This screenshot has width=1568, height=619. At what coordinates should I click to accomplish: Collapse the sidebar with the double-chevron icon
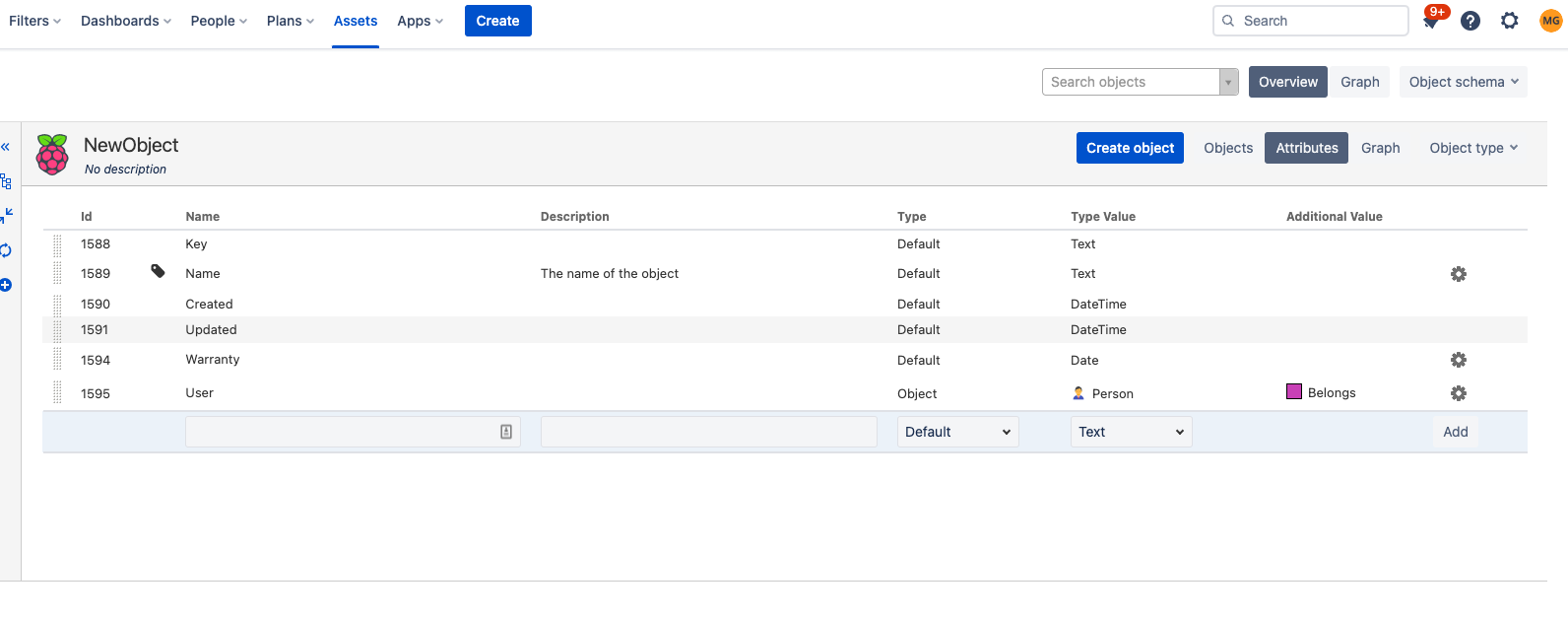[x=5, y=147]
